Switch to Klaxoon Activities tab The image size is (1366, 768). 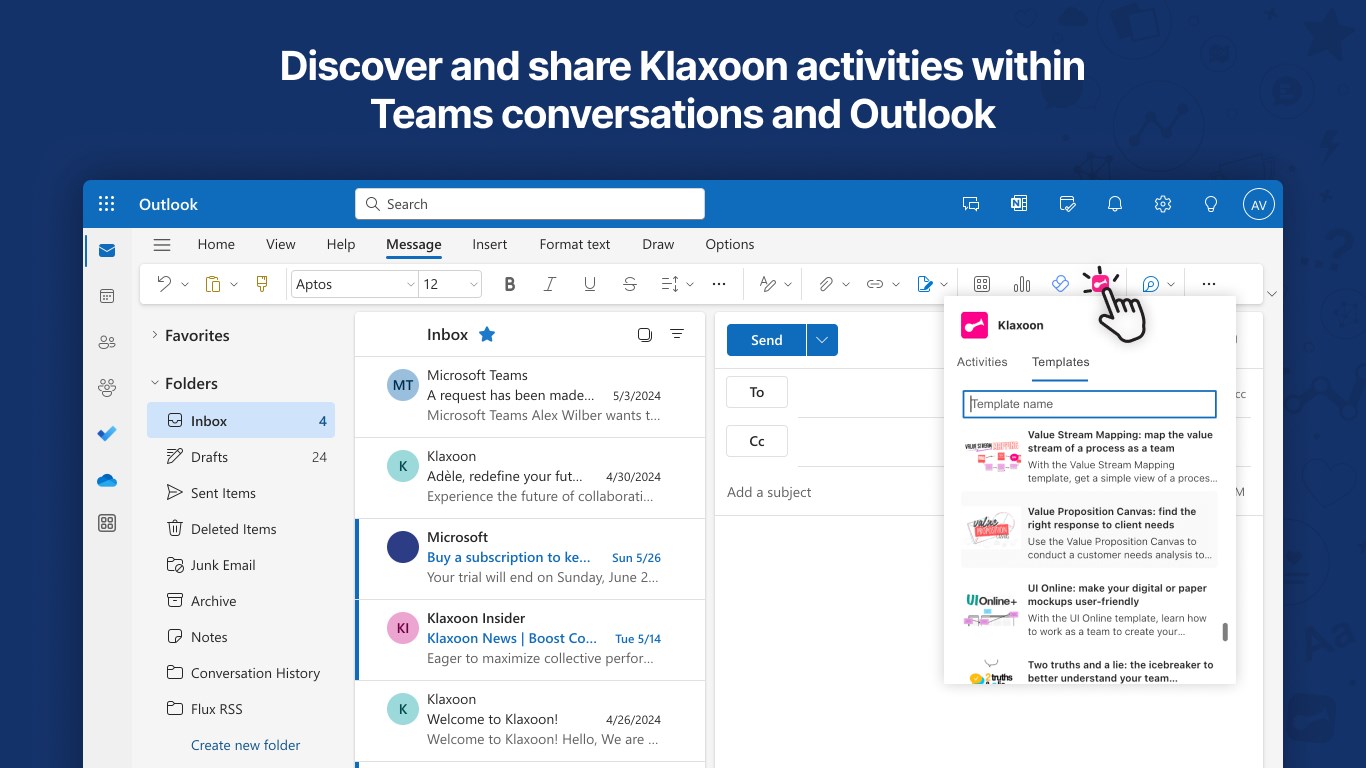(982, 362)
